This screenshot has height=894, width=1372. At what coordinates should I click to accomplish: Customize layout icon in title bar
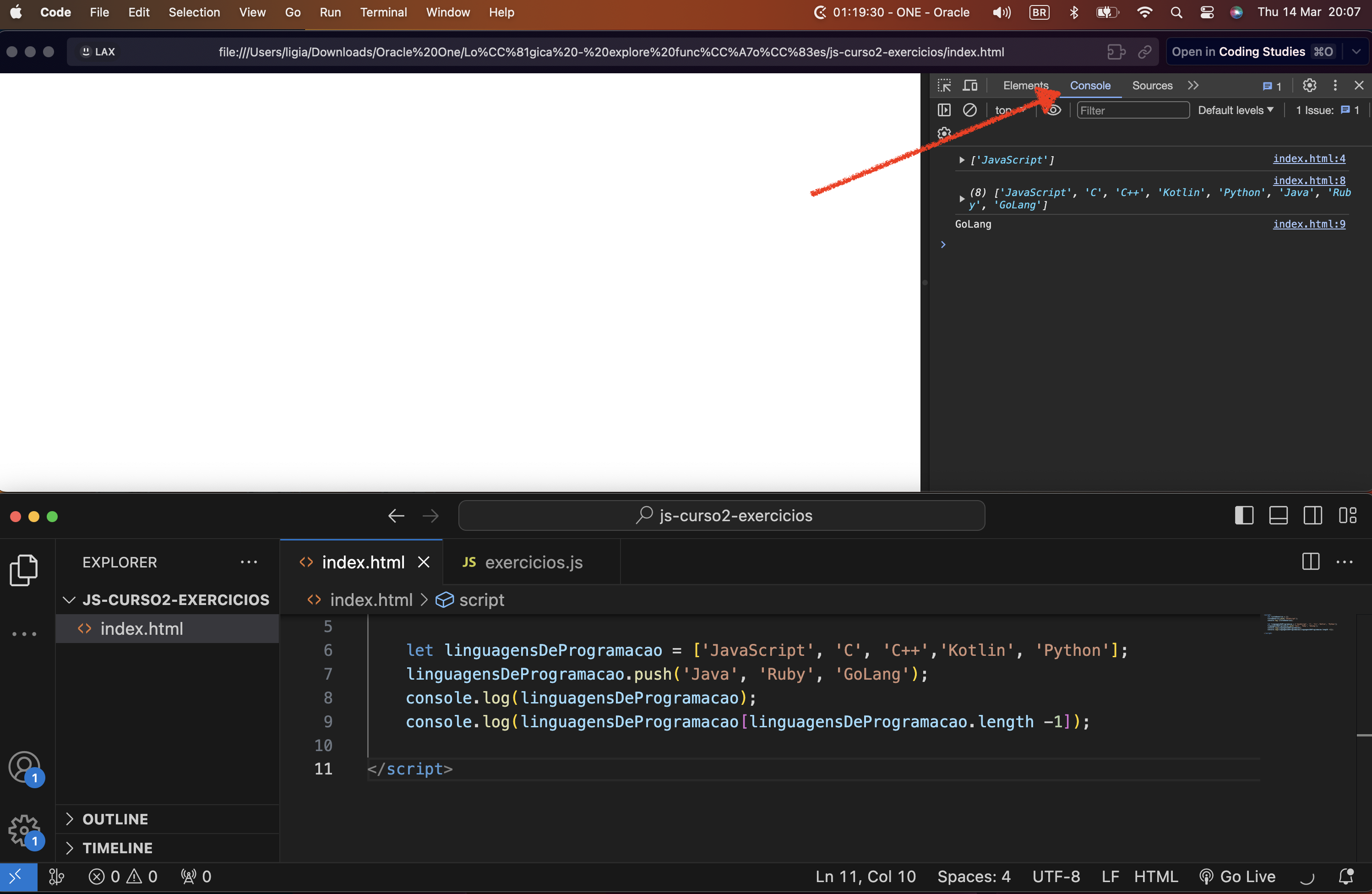coord(1347,515)
